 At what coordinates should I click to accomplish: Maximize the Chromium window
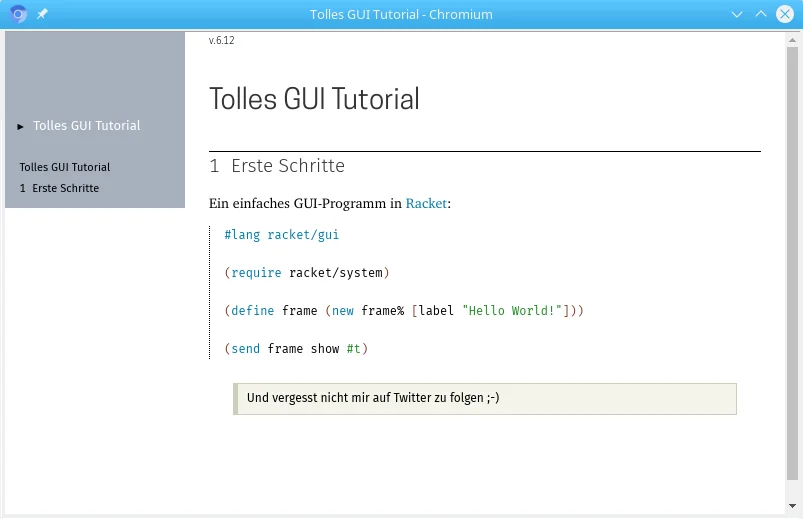point(761,14)
